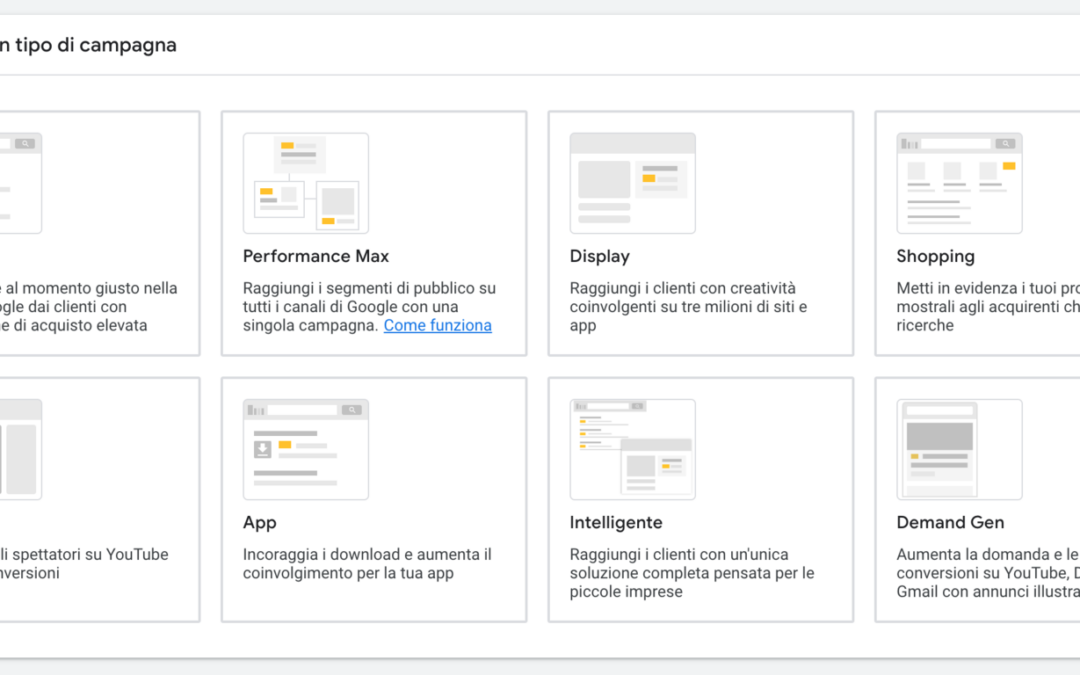Viewport: 1080px width, 675px height.
Task: Choose the Intelligente campaign illustration icon
Action: tap(632, 449)
